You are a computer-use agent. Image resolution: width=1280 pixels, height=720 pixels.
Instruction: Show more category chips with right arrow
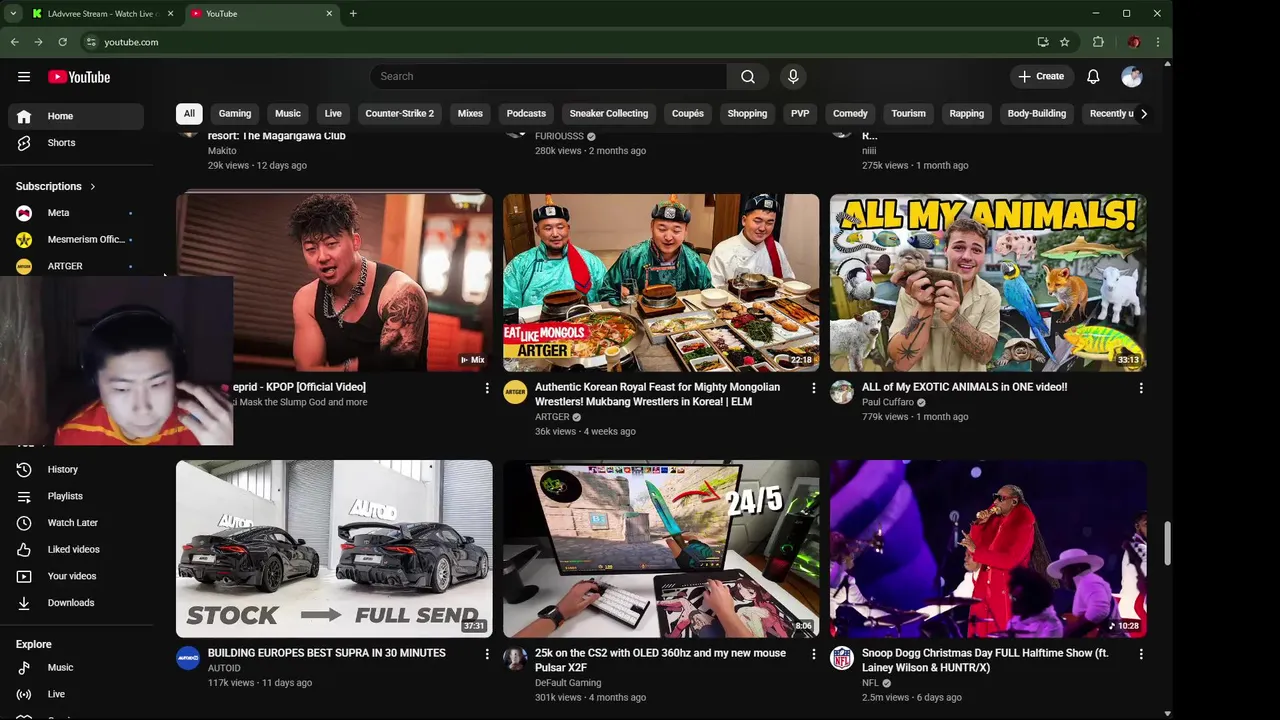click(1144, 114)
